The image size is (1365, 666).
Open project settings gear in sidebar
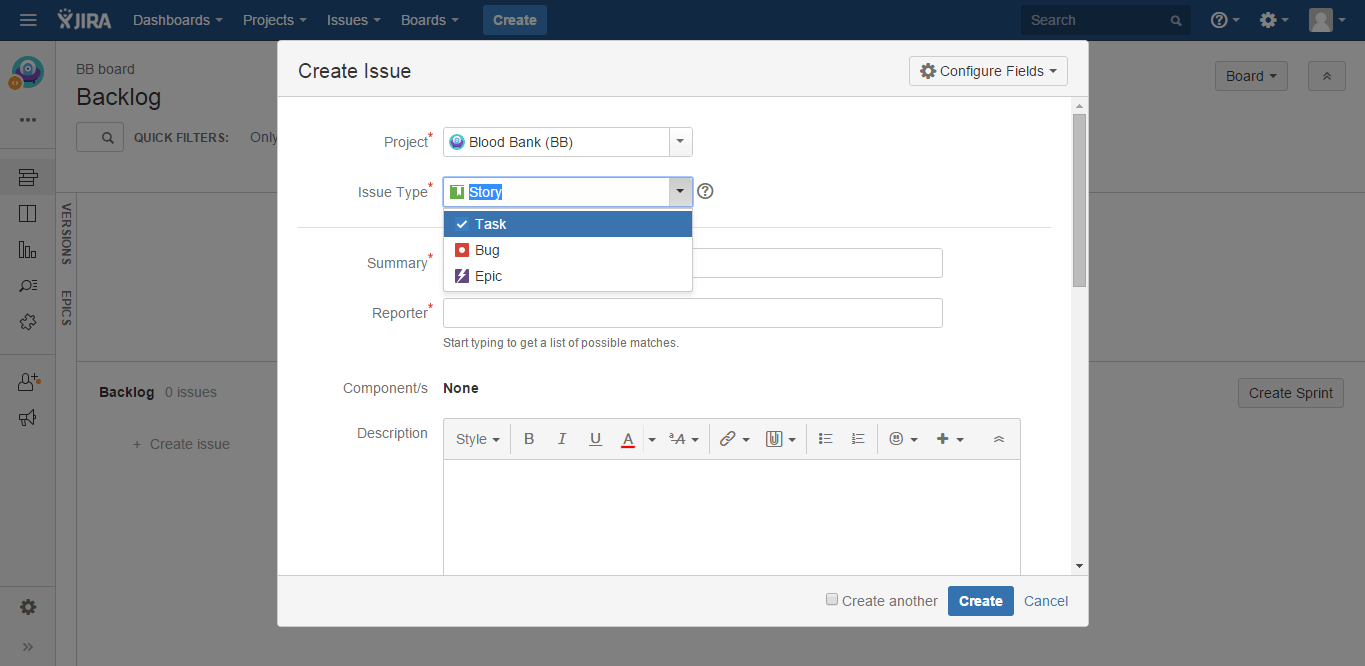(x=28, y=607)
